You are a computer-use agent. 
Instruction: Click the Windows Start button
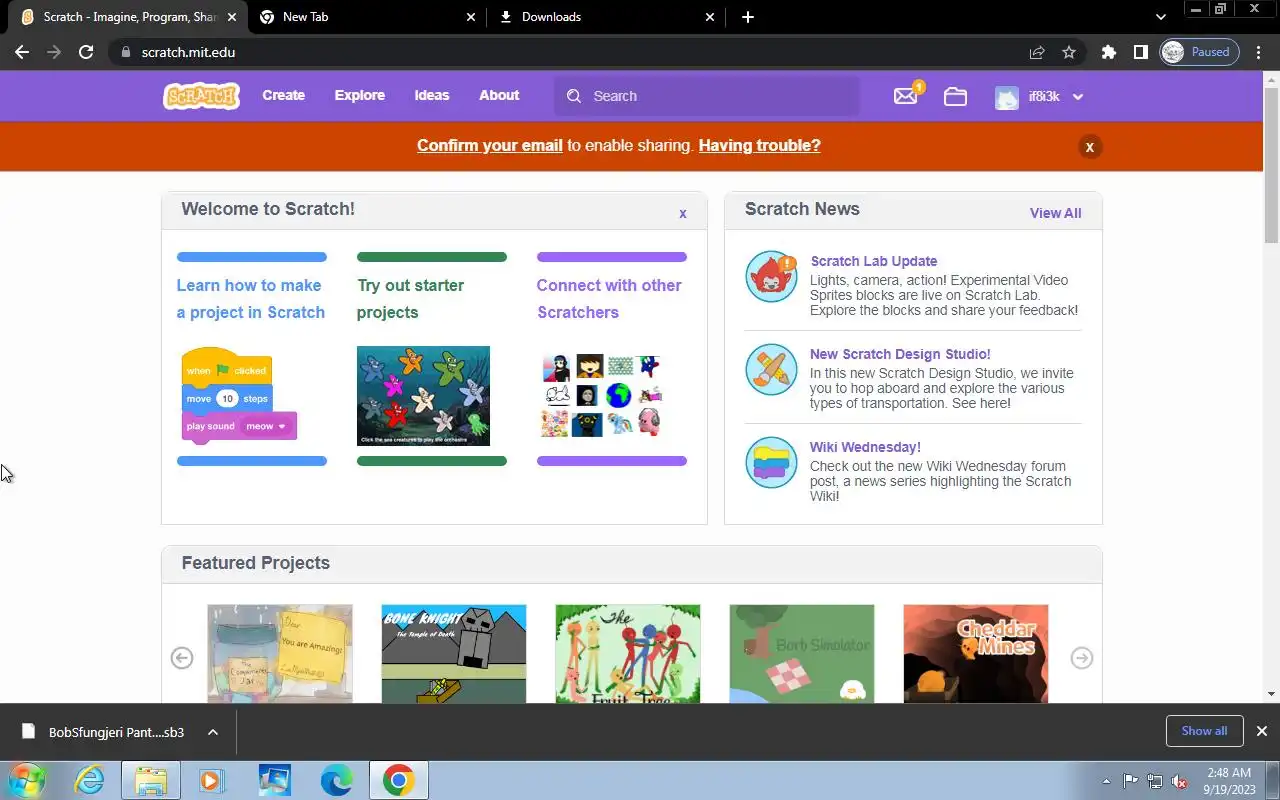click(26, 780)
